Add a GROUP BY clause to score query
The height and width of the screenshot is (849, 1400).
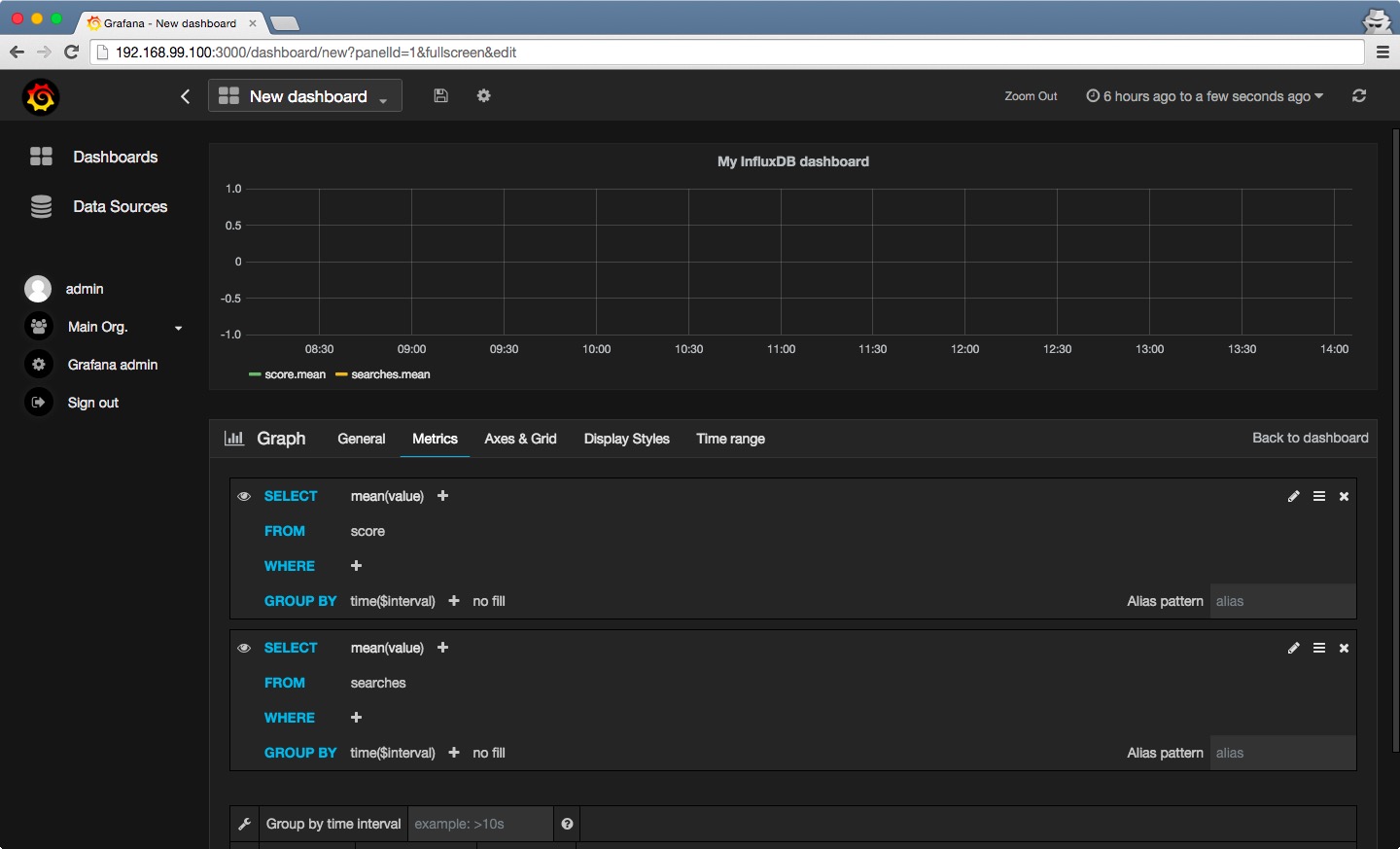(453, 601)
